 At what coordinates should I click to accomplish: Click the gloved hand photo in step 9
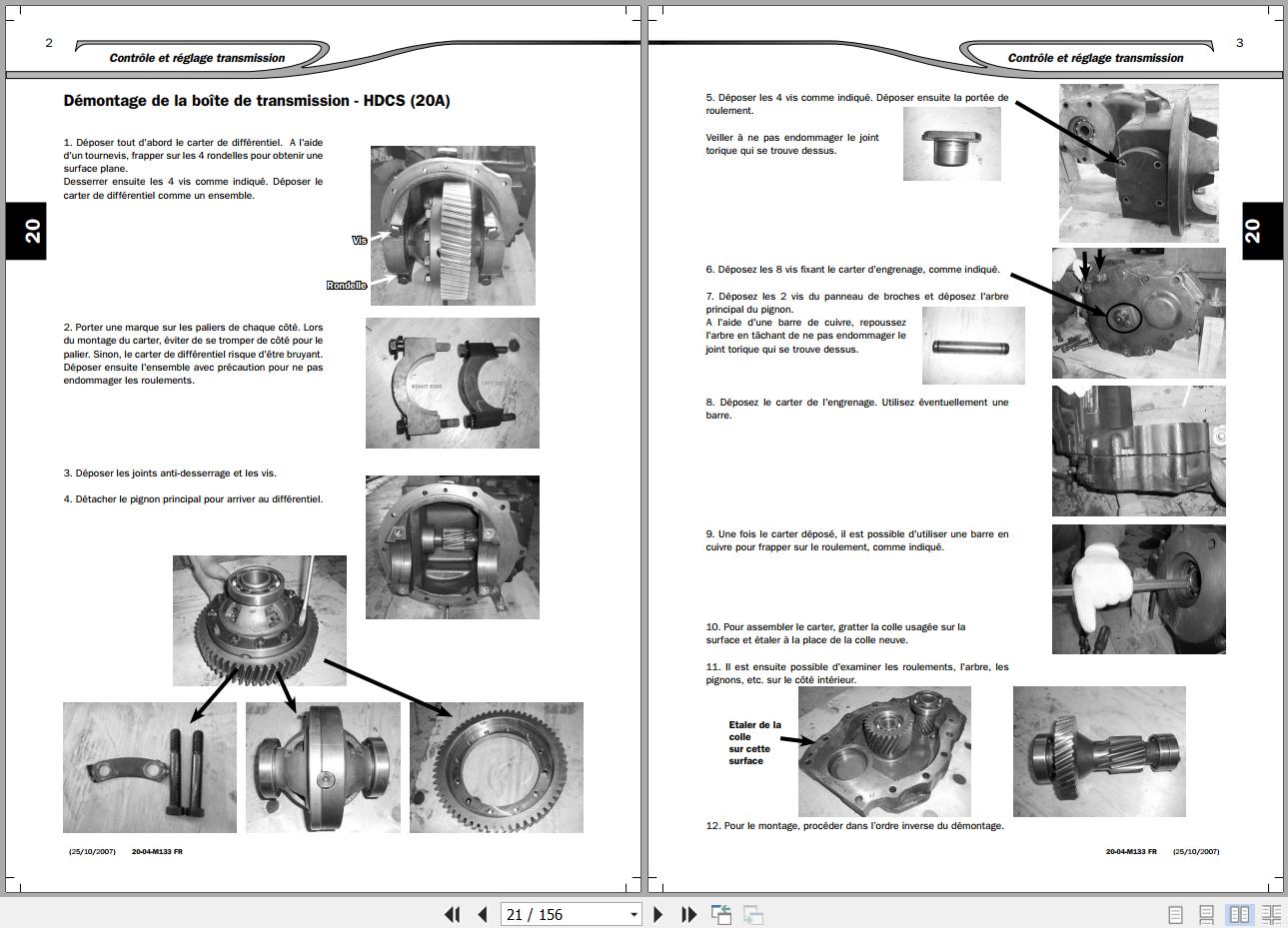tap(1139, 589)
